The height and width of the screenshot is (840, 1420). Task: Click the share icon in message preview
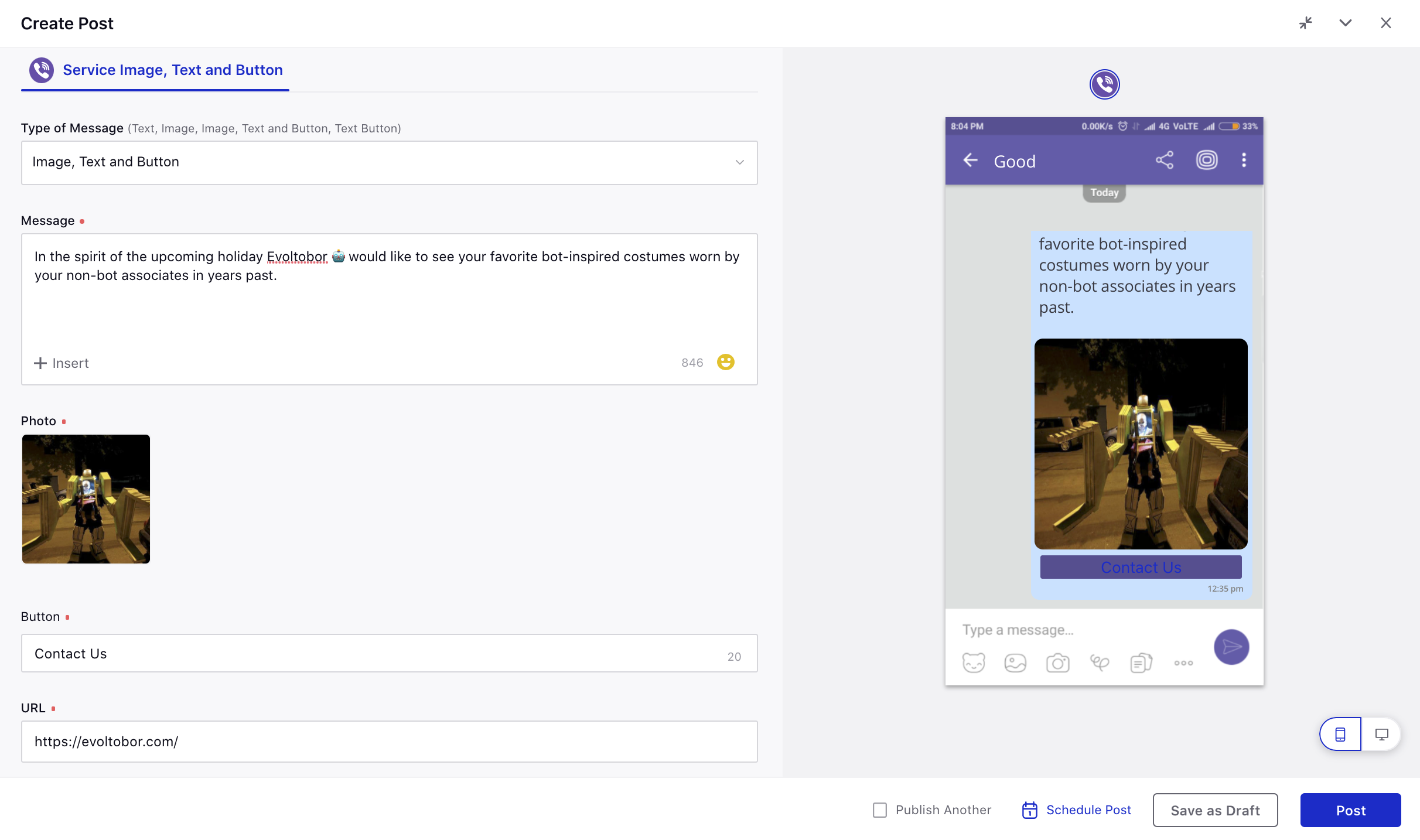tap(1164, 160)
